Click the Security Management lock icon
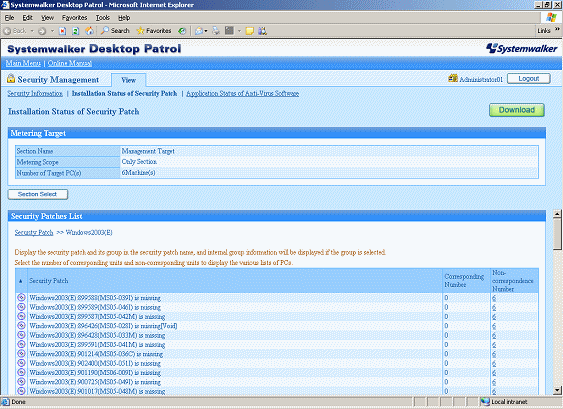Image resolution: width=563 pixels, height=409 pixels. click(x=11, y=79)
